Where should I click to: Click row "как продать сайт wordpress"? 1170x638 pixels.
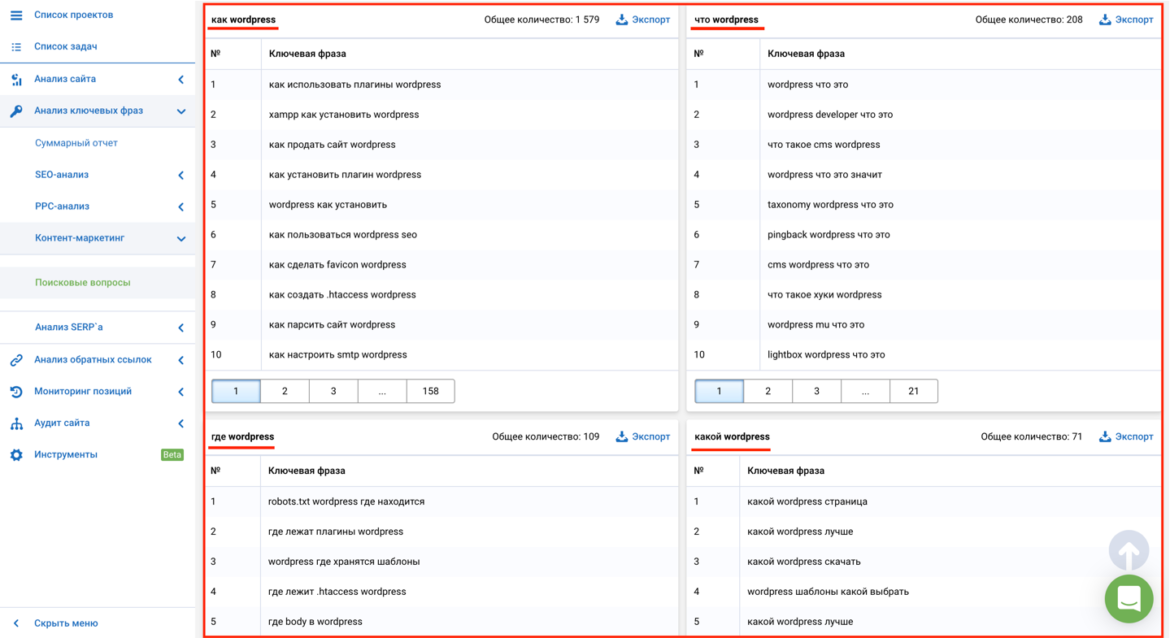point(441,144)
